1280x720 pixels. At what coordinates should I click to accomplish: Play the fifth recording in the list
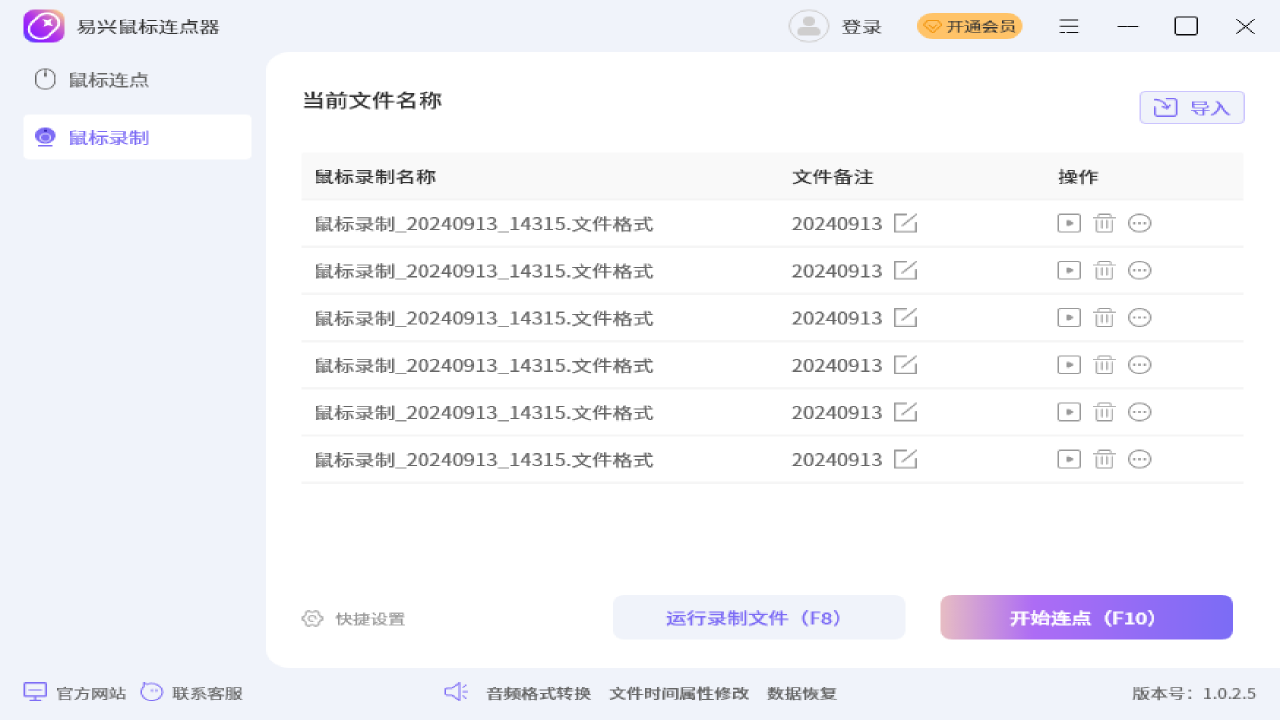click(1069, 412)
